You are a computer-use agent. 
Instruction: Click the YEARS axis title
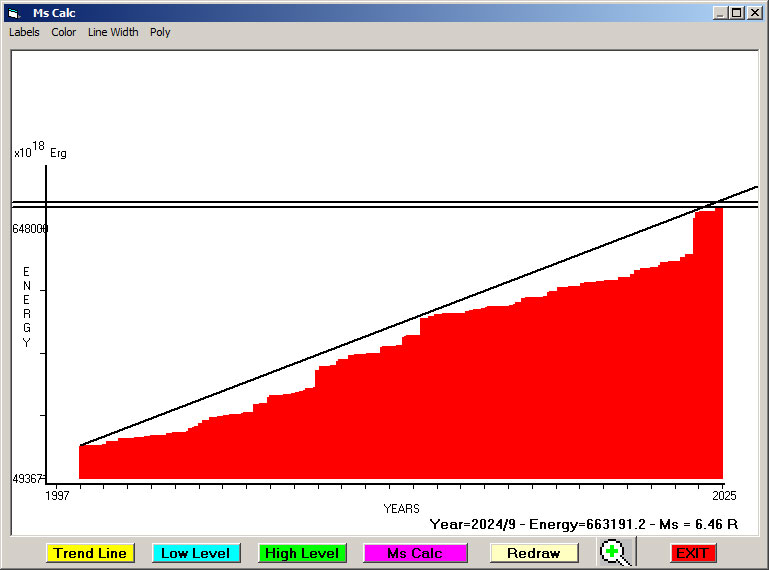(401, 509)
